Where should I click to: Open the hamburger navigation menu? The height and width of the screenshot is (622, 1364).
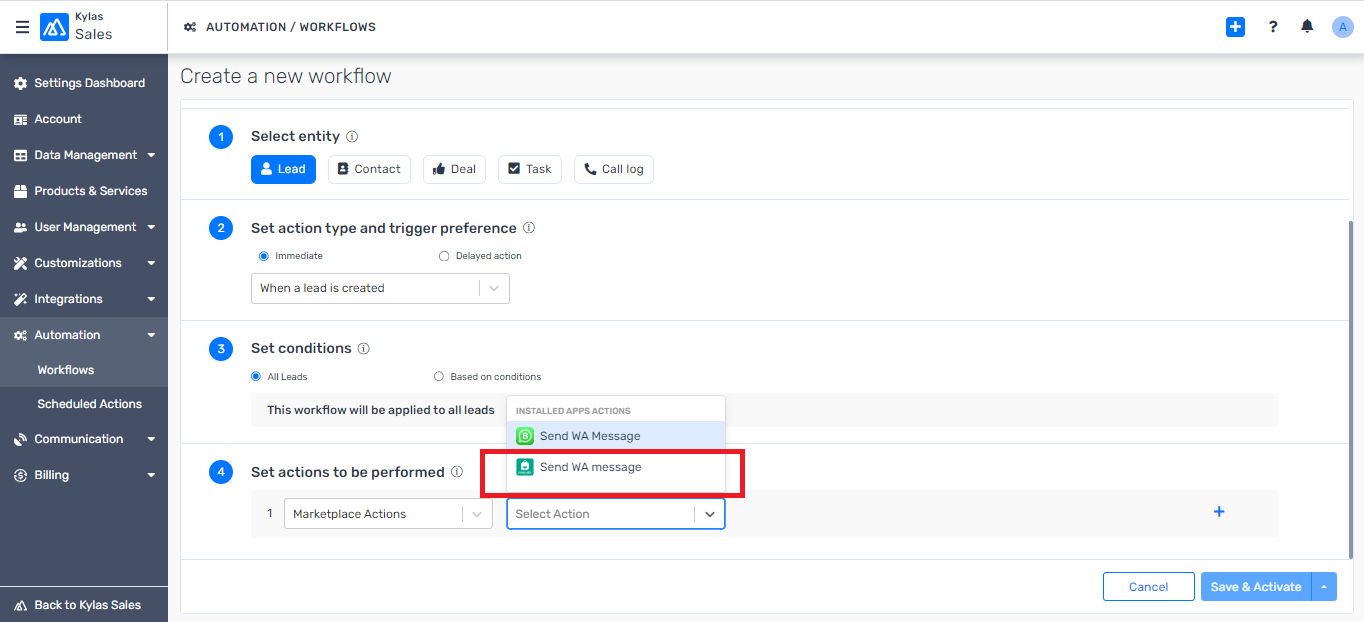point(22,27)
